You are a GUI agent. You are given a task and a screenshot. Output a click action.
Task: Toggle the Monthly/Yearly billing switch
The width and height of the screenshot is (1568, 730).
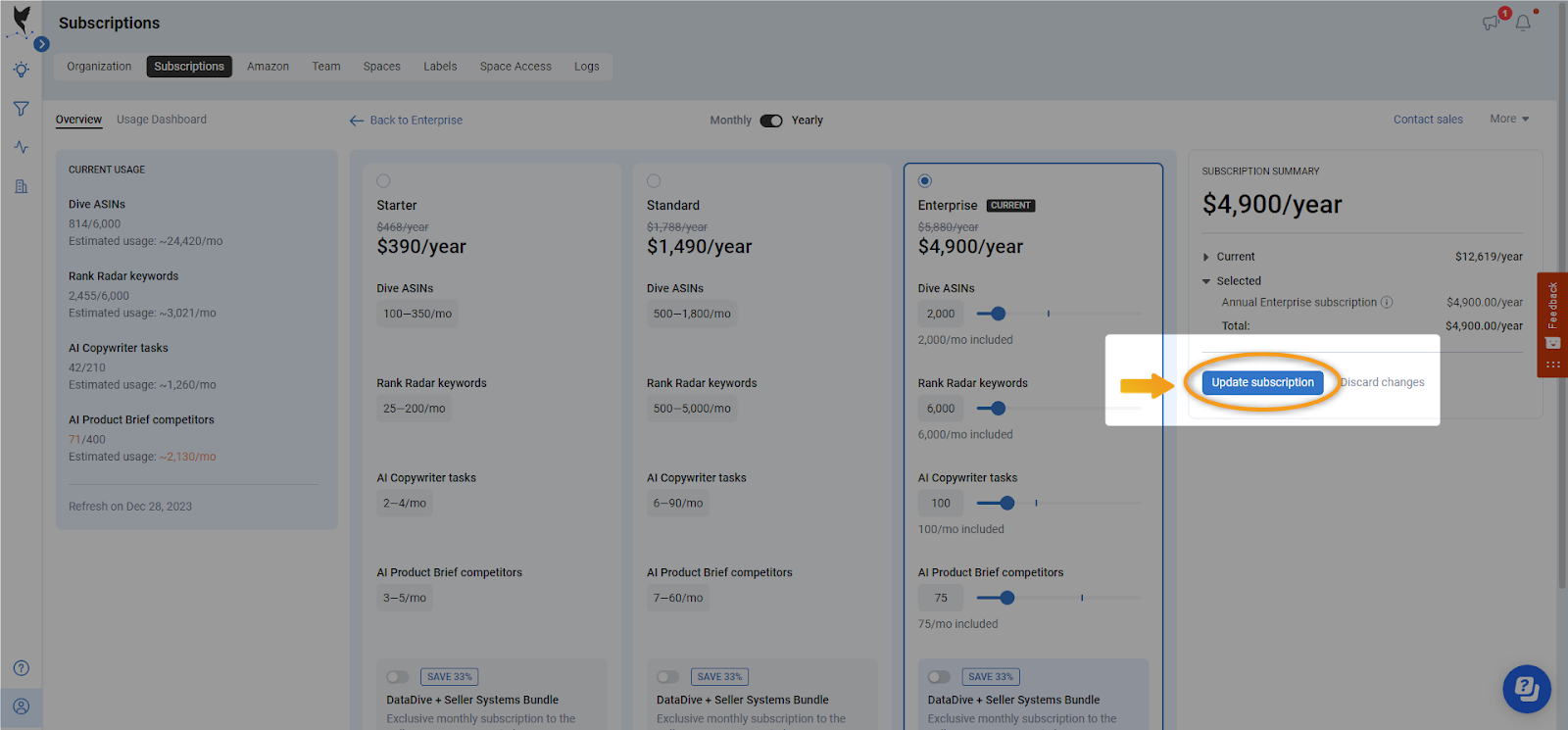(x=771, y=121)
